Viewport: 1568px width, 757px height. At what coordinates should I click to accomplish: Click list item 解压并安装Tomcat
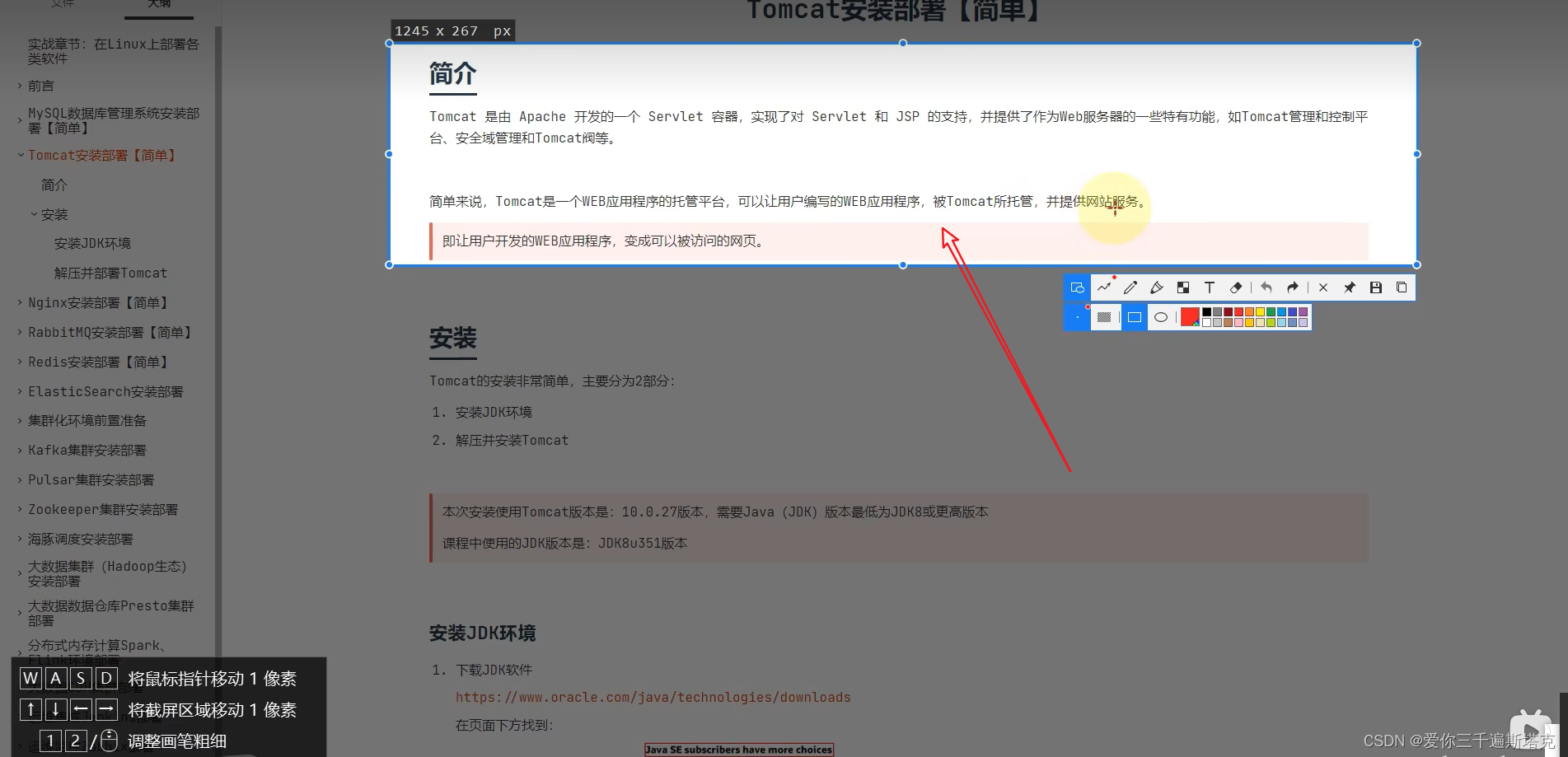[x=512, y=440]
